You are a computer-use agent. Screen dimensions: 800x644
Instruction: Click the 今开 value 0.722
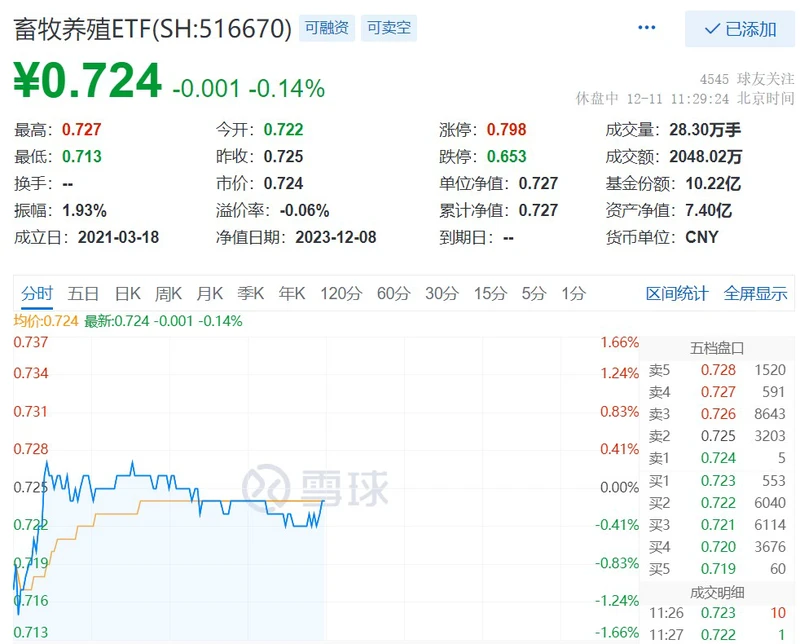[283, 130]
